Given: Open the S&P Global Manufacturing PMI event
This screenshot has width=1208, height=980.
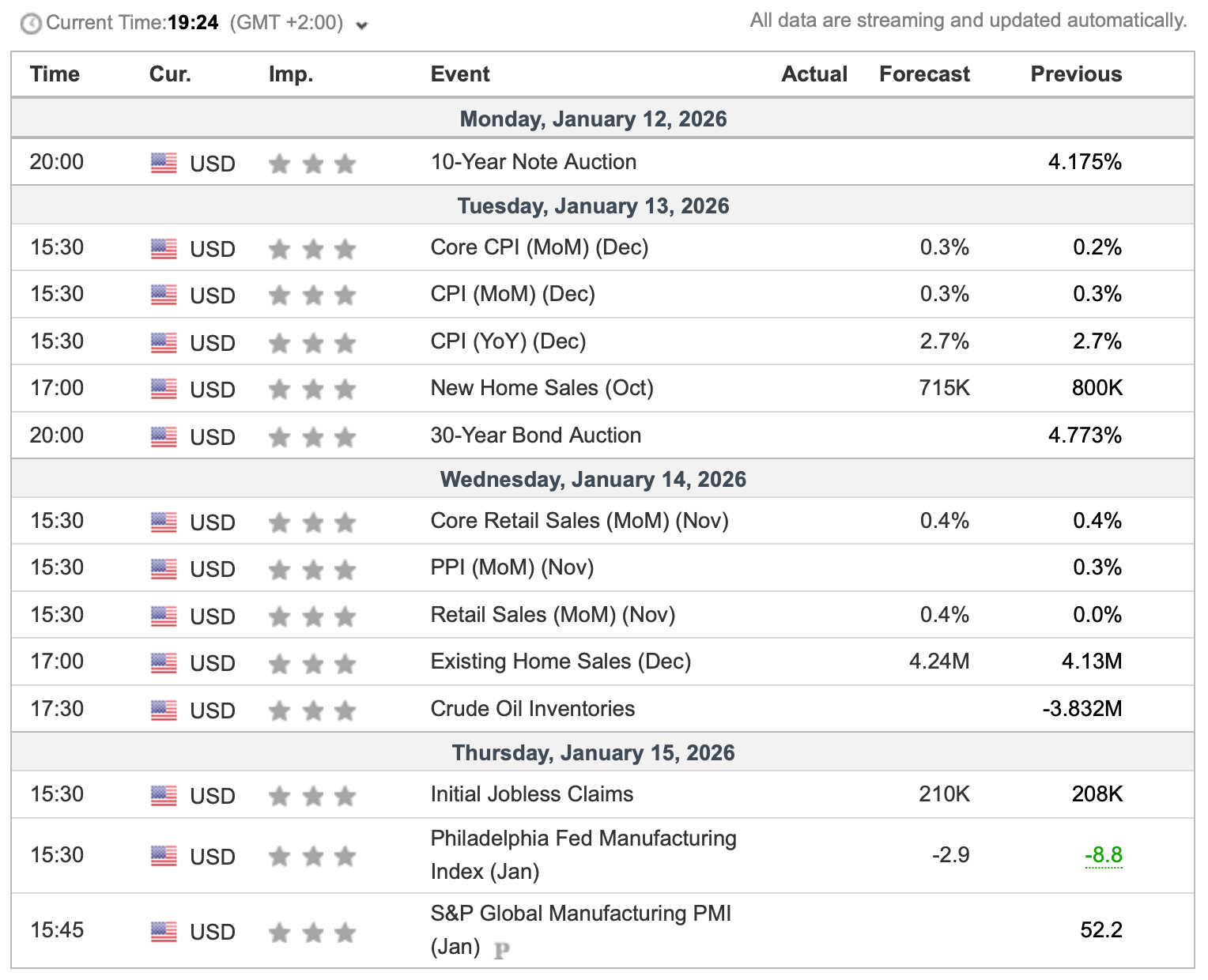Looking at the screenshot, I should (x=580, y=914).
